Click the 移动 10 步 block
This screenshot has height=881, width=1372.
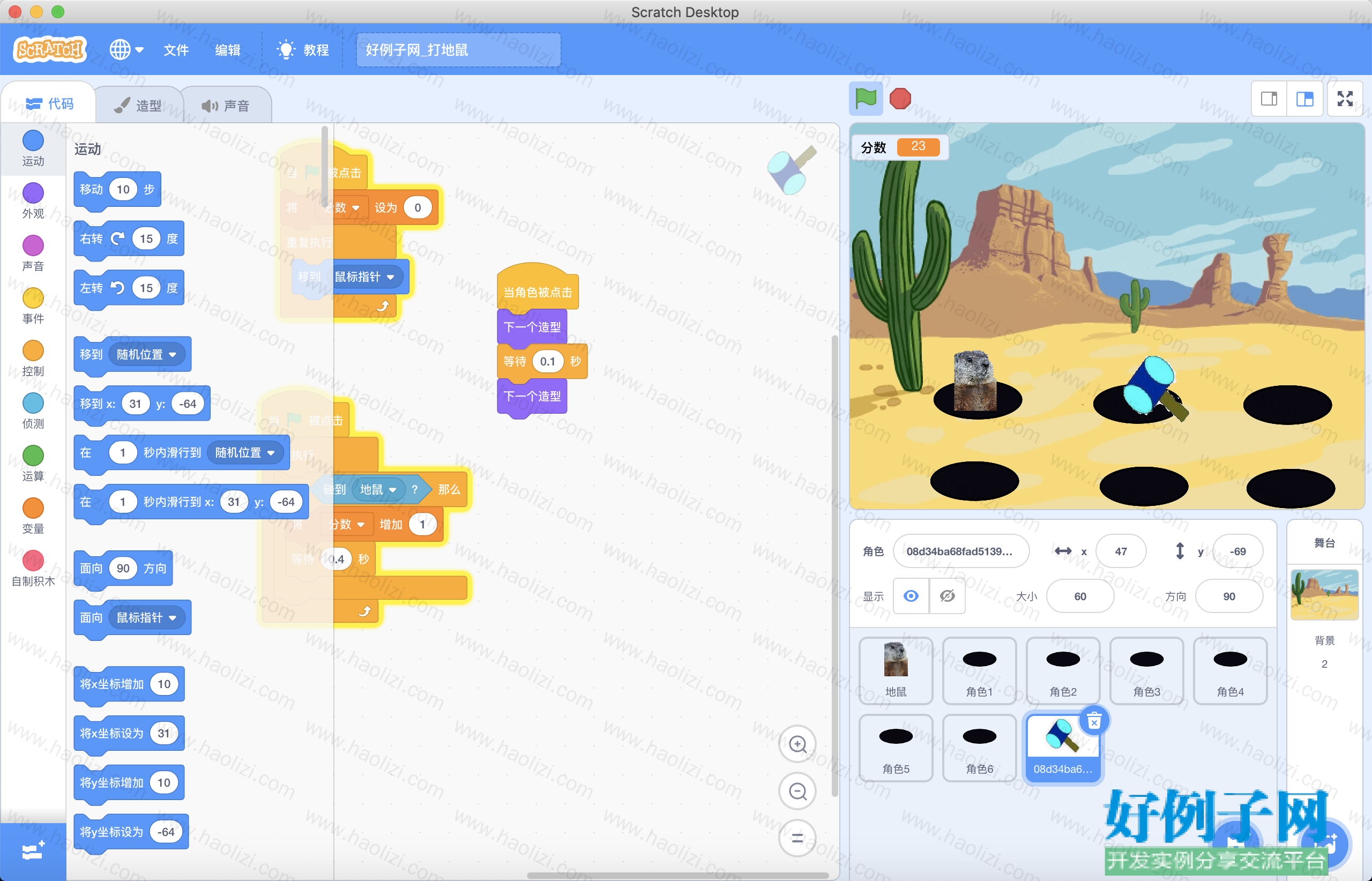pyautogui.click(x=117, y=189)
